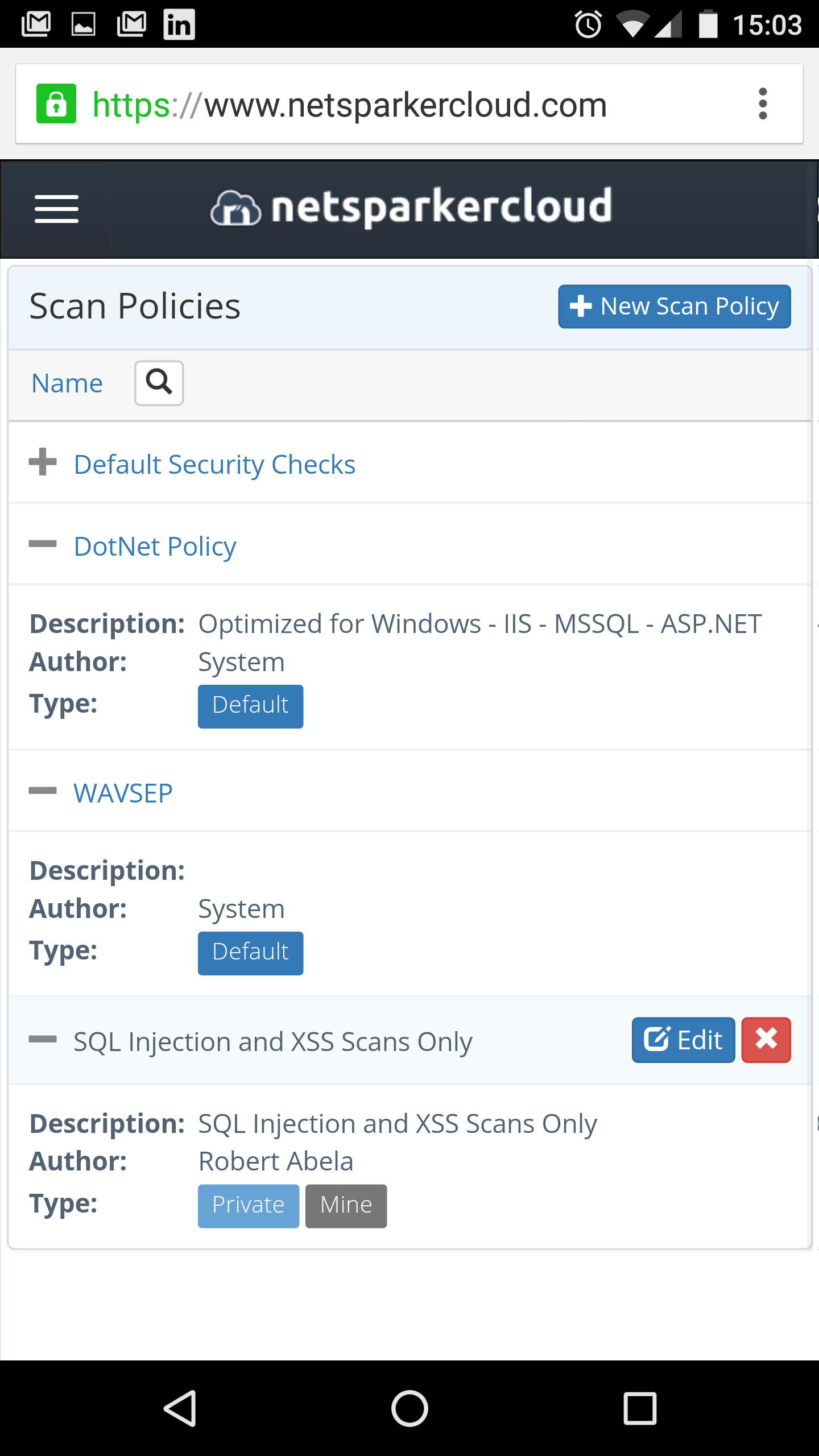Tap the Android recent apps button

(640, 1408)
